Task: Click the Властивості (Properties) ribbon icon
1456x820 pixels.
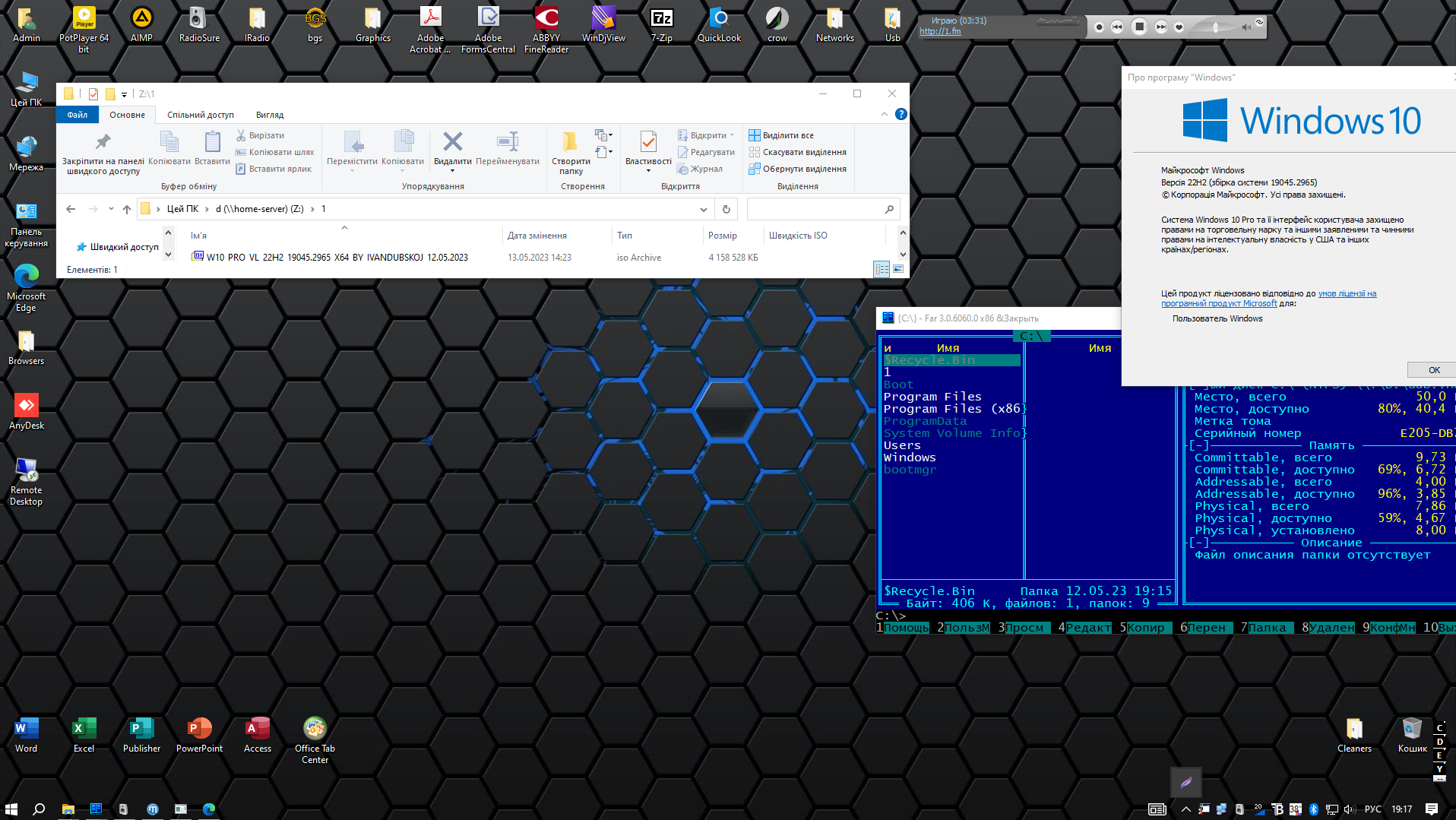Action: 647,142
